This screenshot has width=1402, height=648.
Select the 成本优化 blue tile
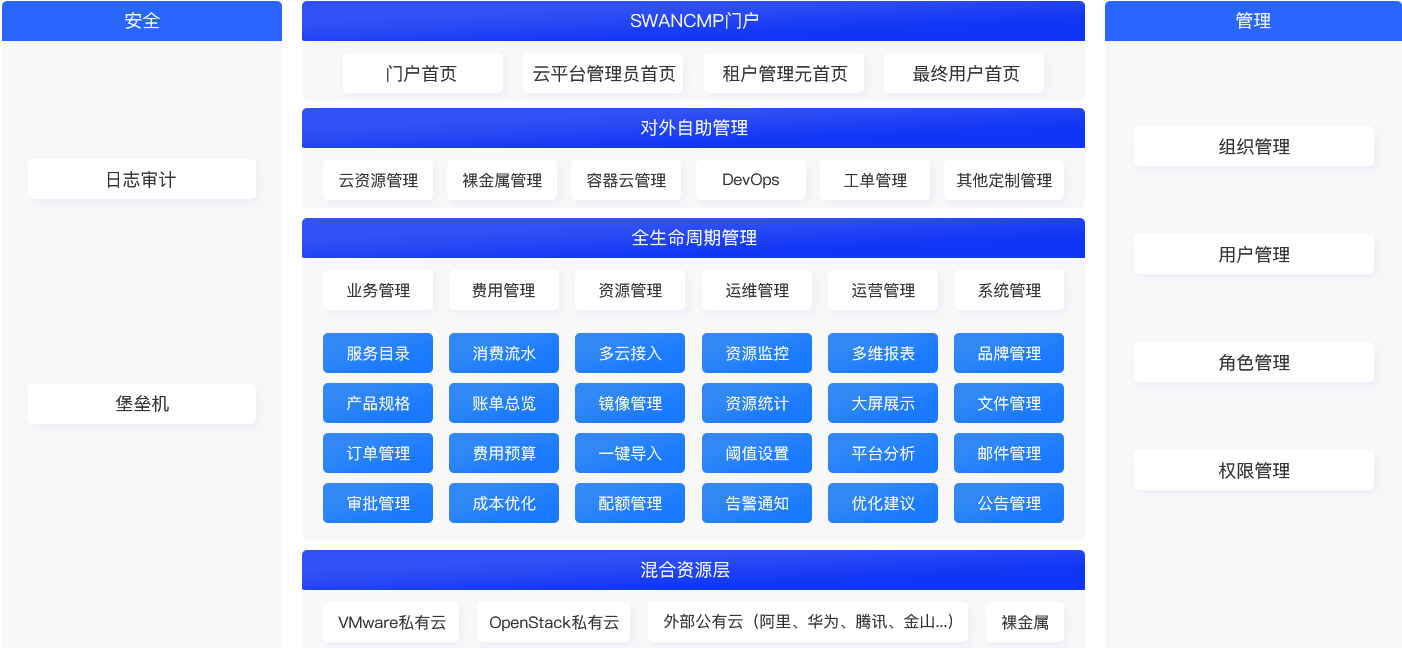(x=504, y=503)
